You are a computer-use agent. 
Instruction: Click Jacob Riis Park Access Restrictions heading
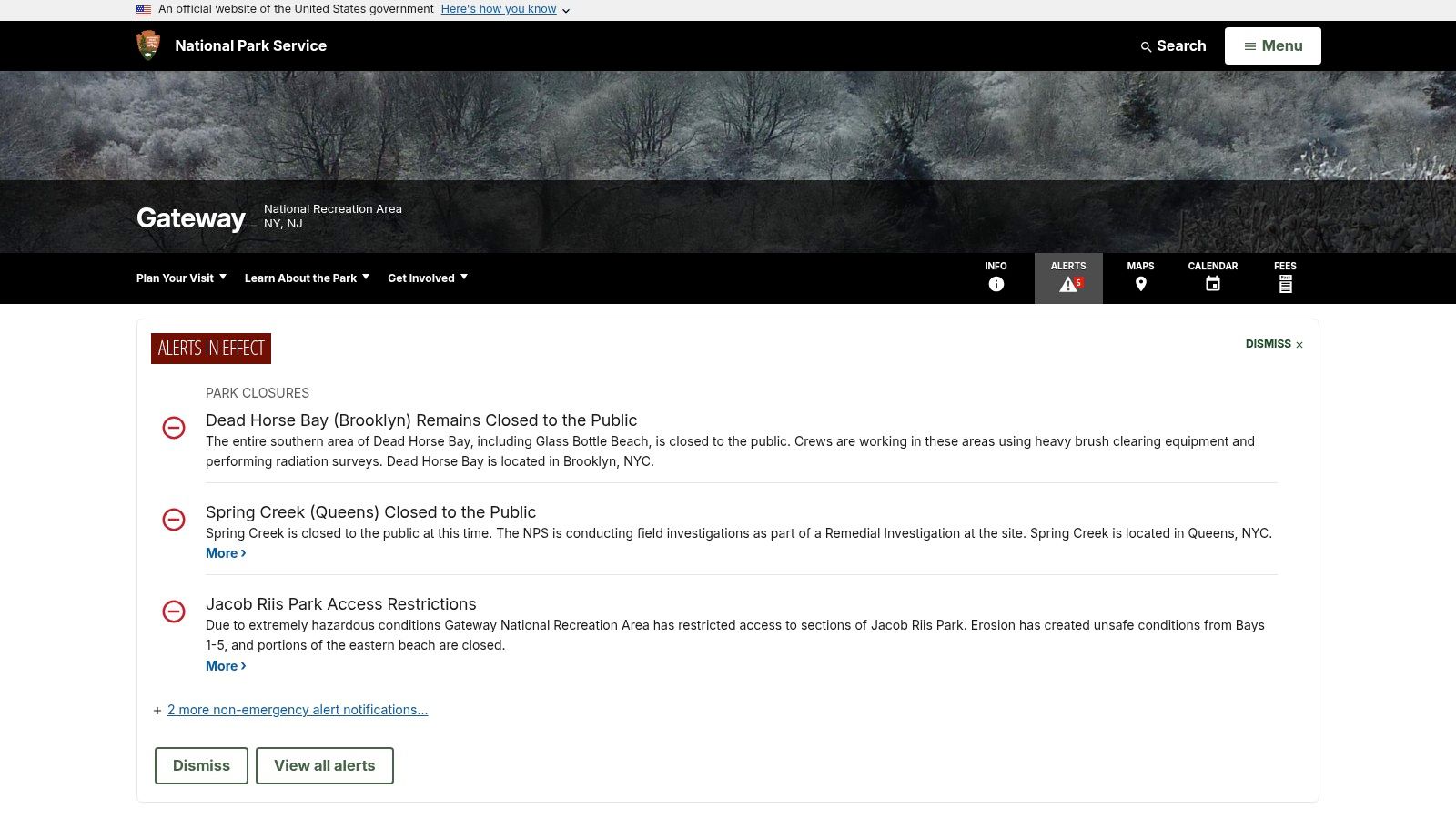(x=341, y=604)
